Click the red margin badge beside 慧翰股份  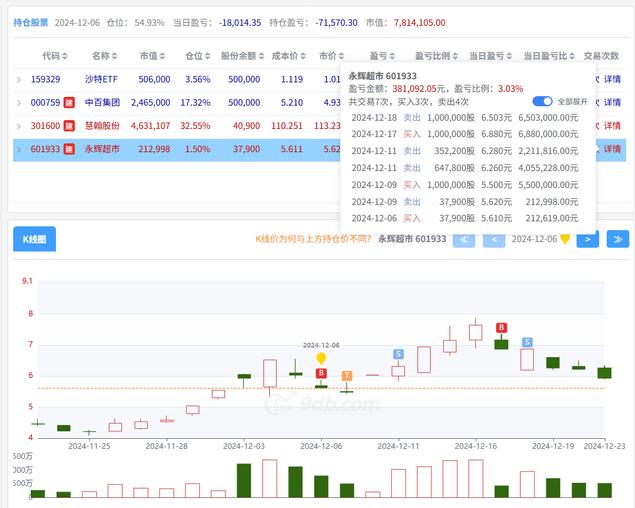(69, 125)
